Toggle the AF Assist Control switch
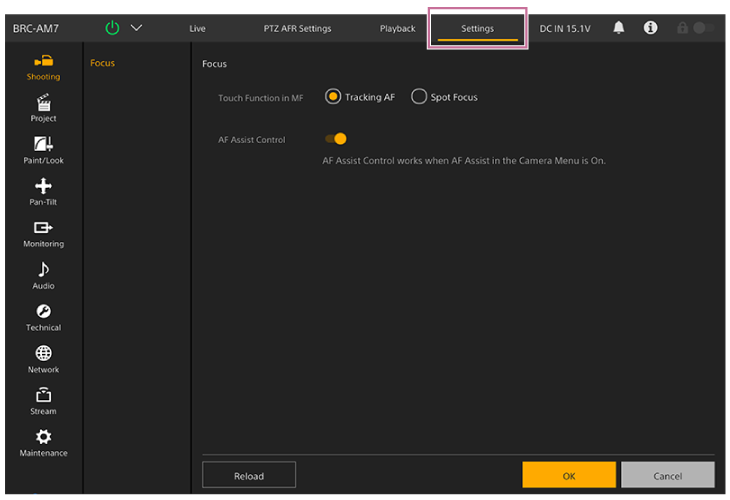The width and height of the screenshot is (730, 500). [336, 139]
